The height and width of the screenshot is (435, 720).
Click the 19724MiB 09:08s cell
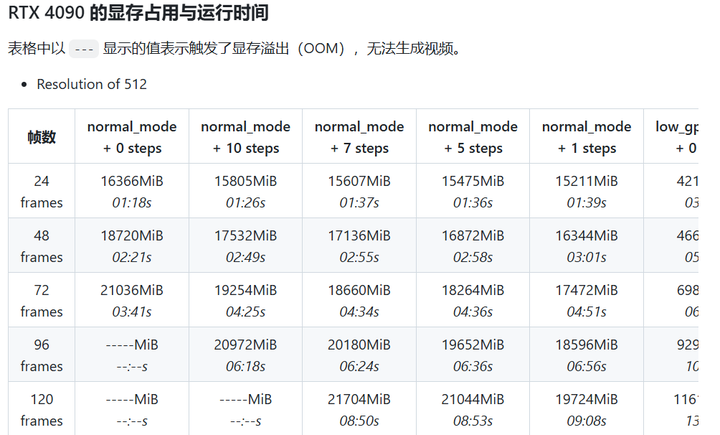coord(586,409)
